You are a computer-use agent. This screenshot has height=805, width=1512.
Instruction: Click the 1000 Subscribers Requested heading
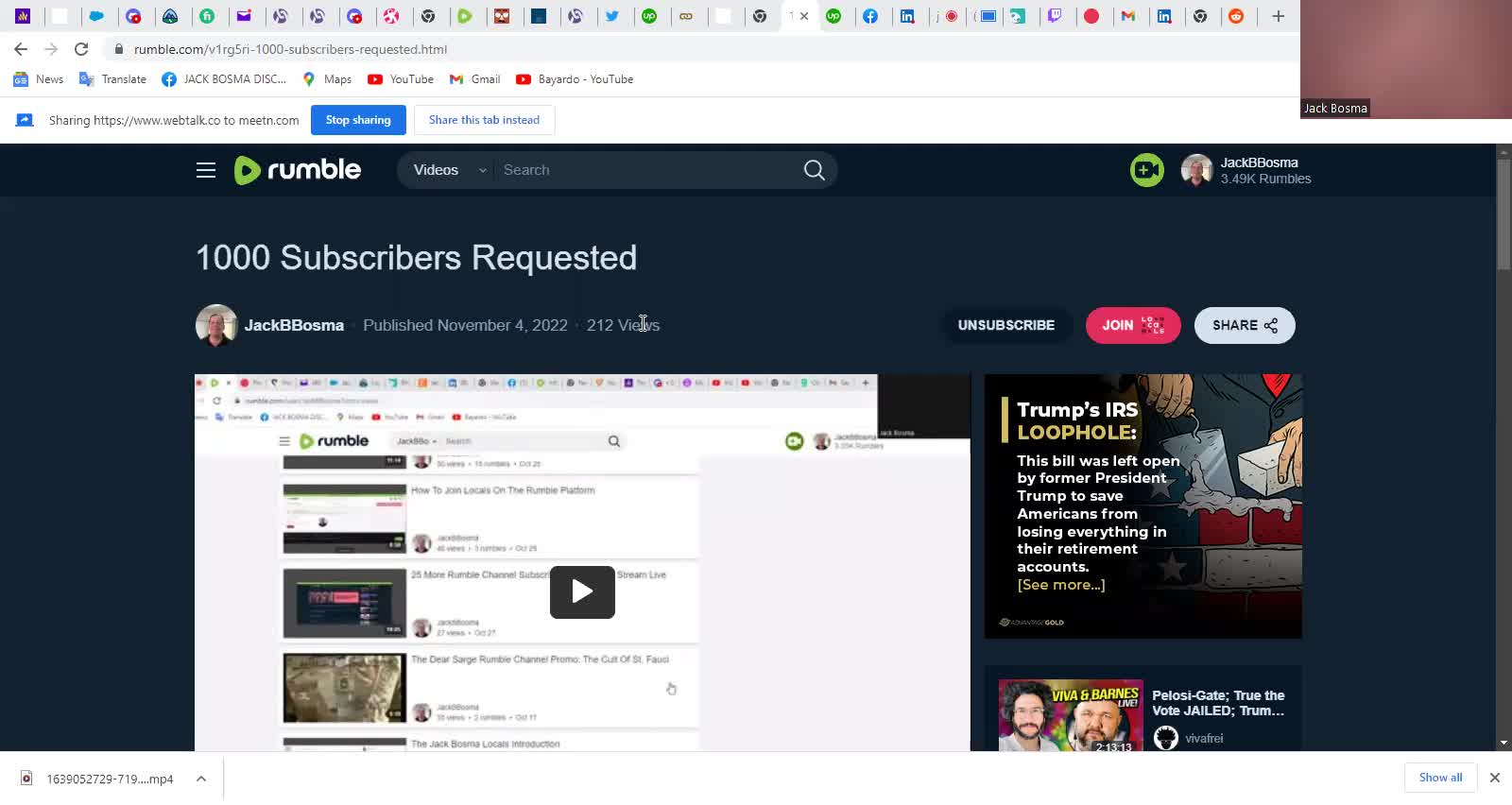point(416,258)
